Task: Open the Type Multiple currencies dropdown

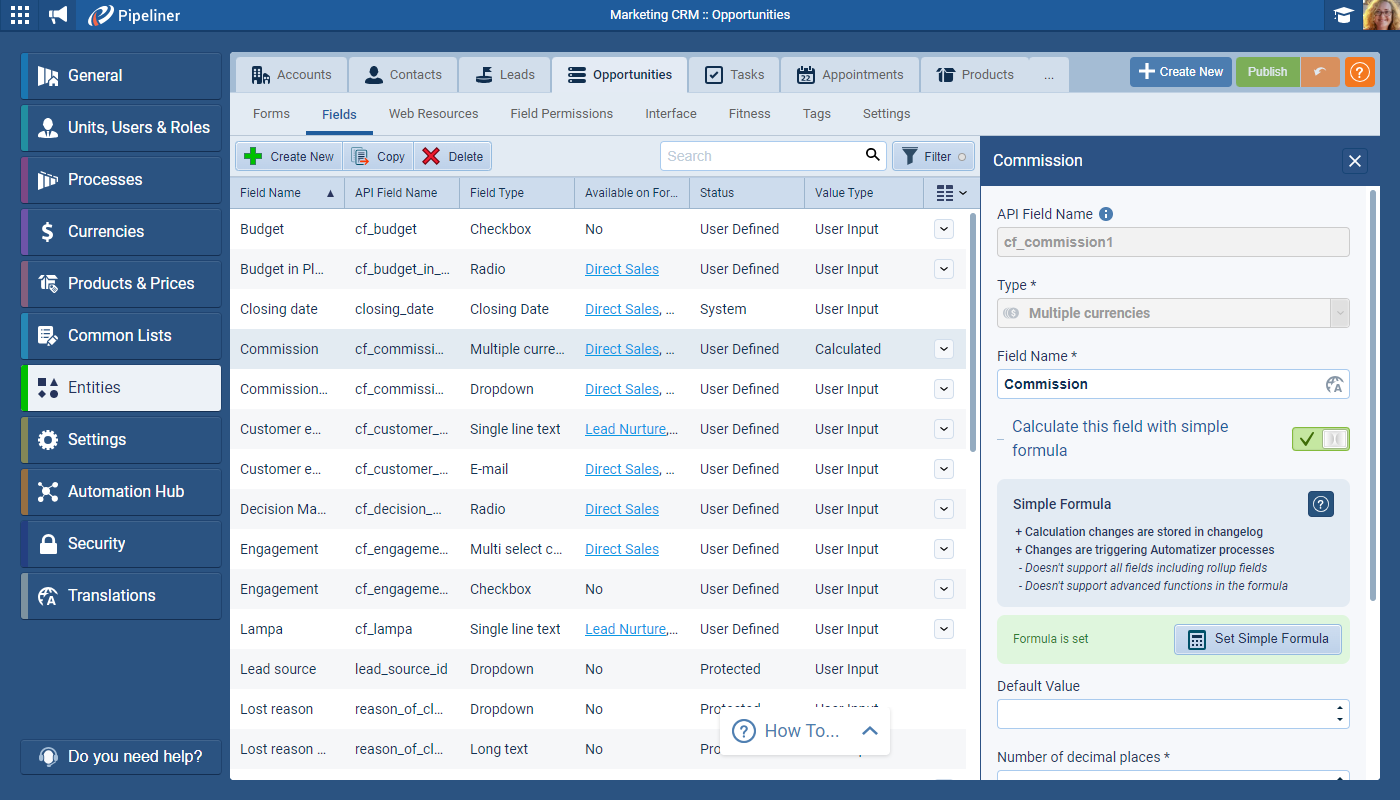Action: (1339, 313)
